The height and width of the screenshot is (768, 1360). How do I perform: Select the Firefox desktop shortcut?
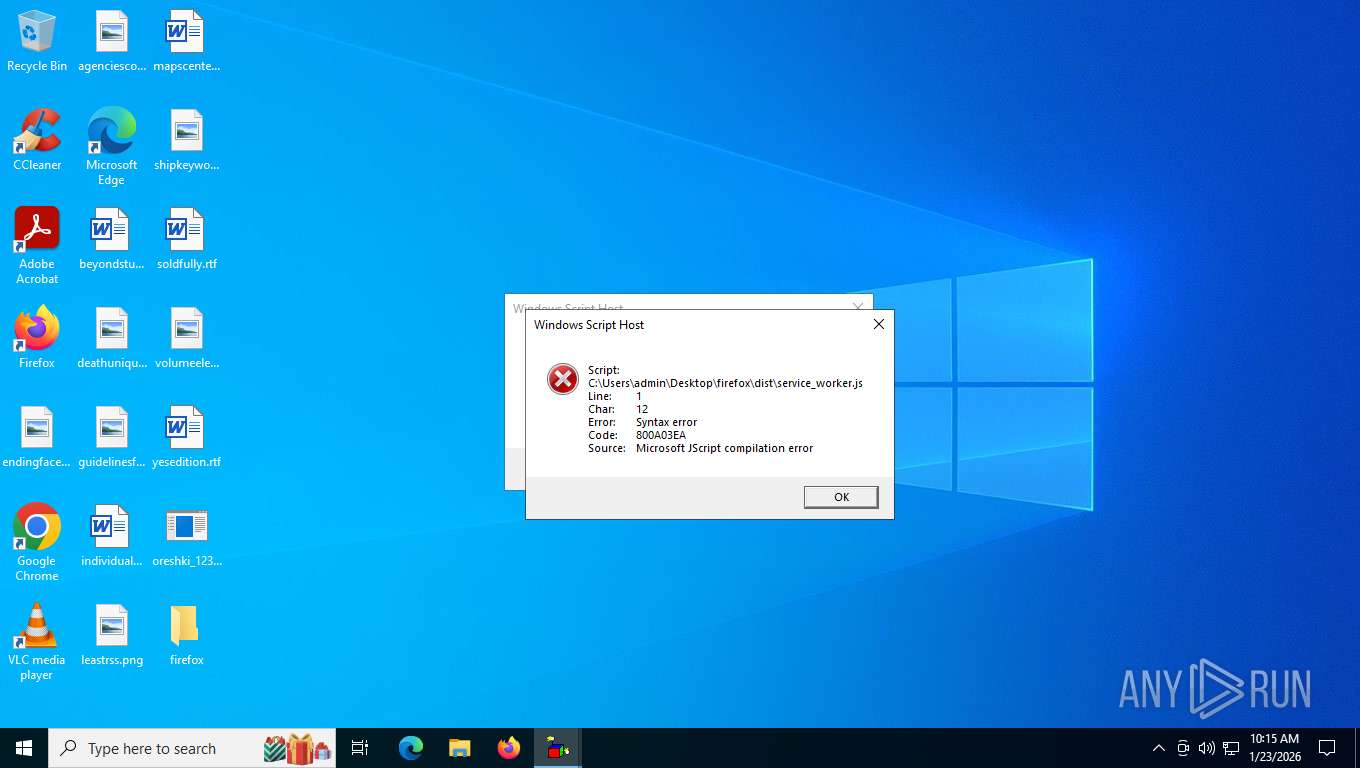coord(37,338)
